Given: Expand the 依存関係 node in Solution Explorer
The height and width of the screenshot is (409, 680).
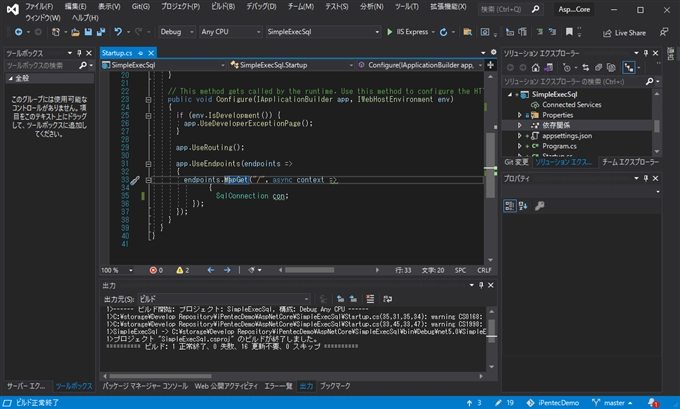Looking at the screenshot, I should (x=520, y=125).
